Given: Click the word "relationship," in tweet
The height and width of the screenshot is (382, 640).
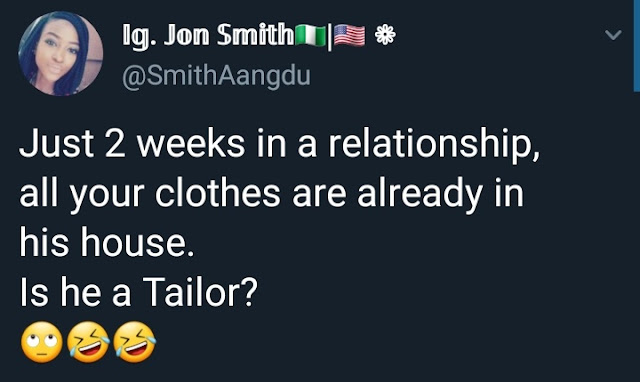Looking at the screenshot, I should (434, 144).
